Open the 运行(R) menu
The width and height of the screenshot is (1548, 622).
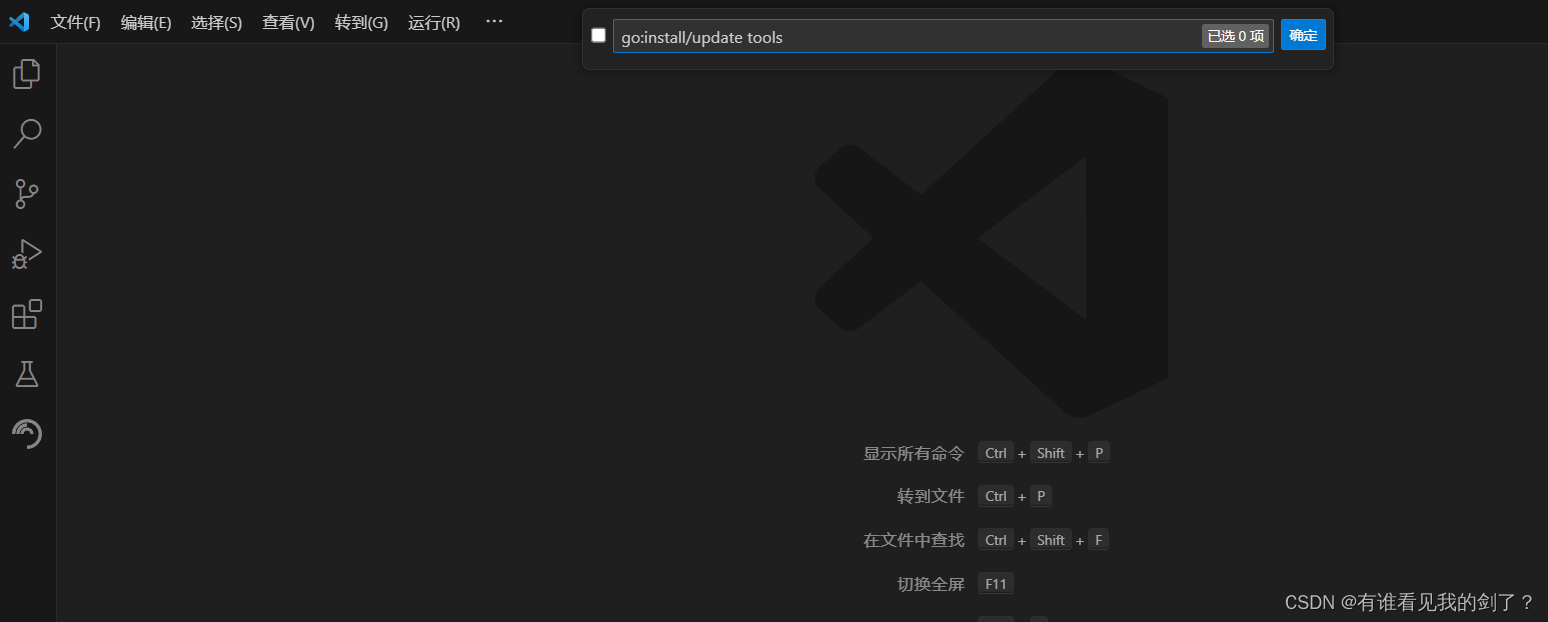point(434,22)
